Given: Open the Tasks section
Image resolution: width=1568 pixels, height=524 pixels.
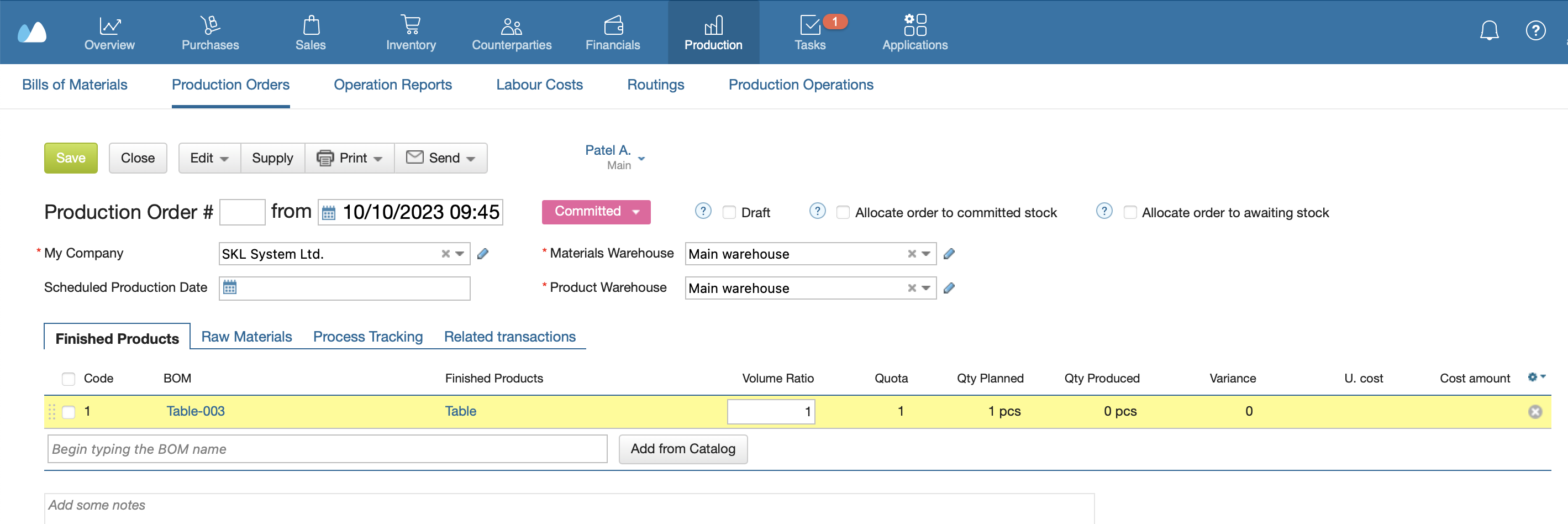Looking at the screenshot, I should [x=810, y=32].
